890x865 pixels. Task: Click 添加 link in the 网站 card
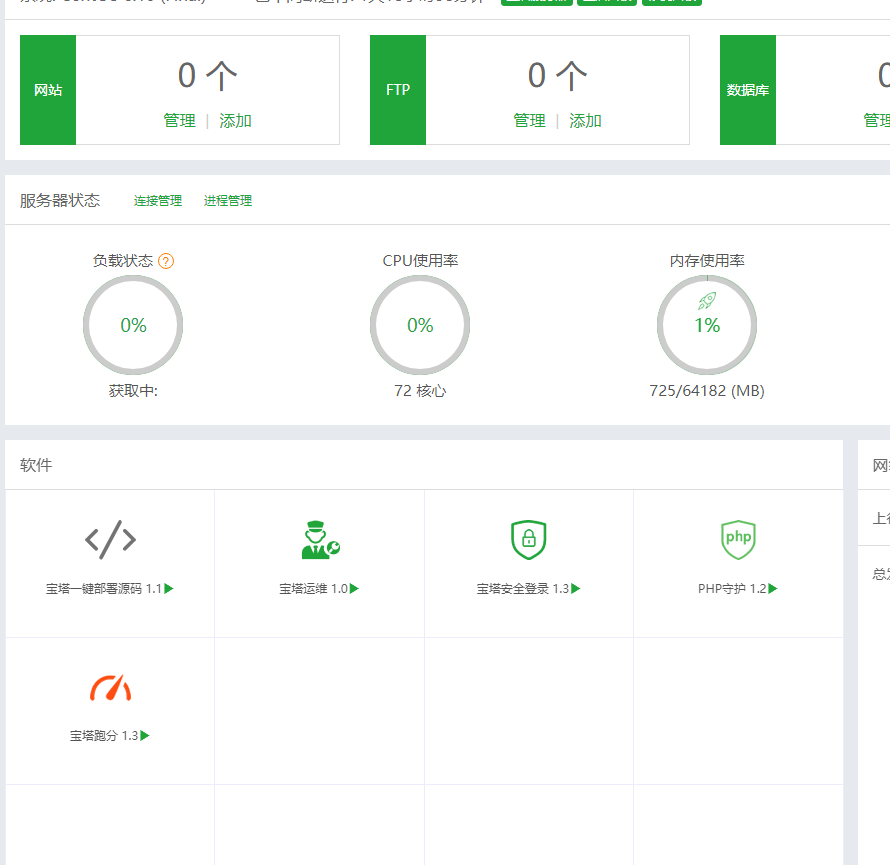(x=235, y=120)
